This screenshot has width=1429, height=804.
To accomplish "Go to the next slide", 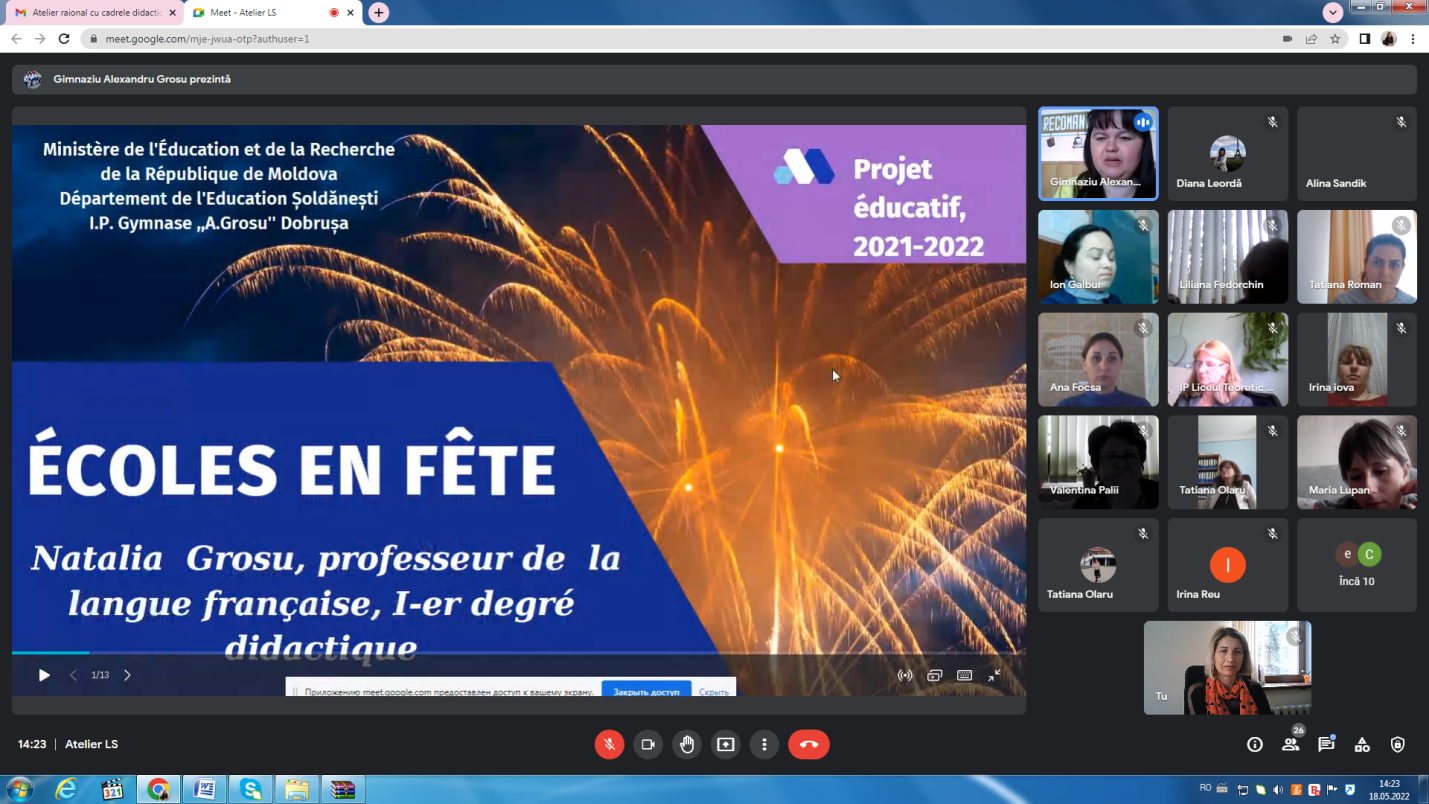I will [127, 675].
